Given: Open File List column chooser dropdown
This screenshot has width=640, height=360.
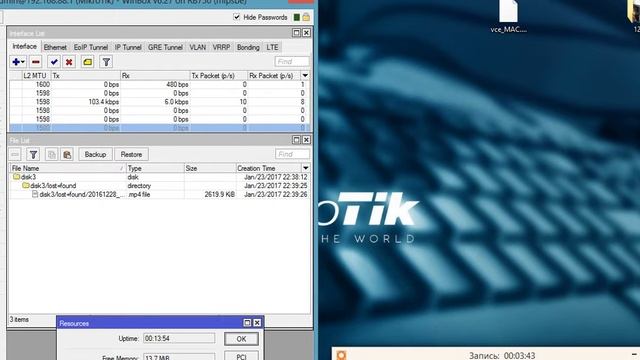Looking at the screenshot, I should 305,168.
